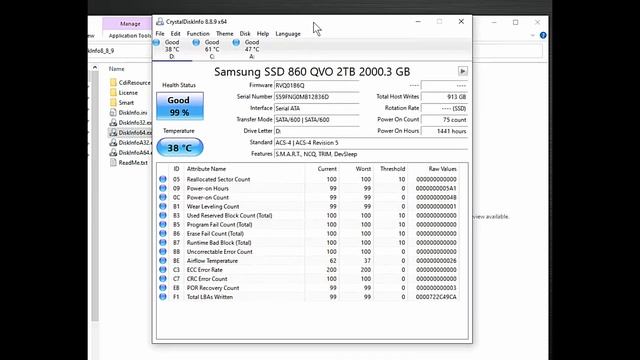Select drive D: tab showing 38 °C
This screenshot has width=640, height=360.
pyautogui.click(x=172, y=49)
